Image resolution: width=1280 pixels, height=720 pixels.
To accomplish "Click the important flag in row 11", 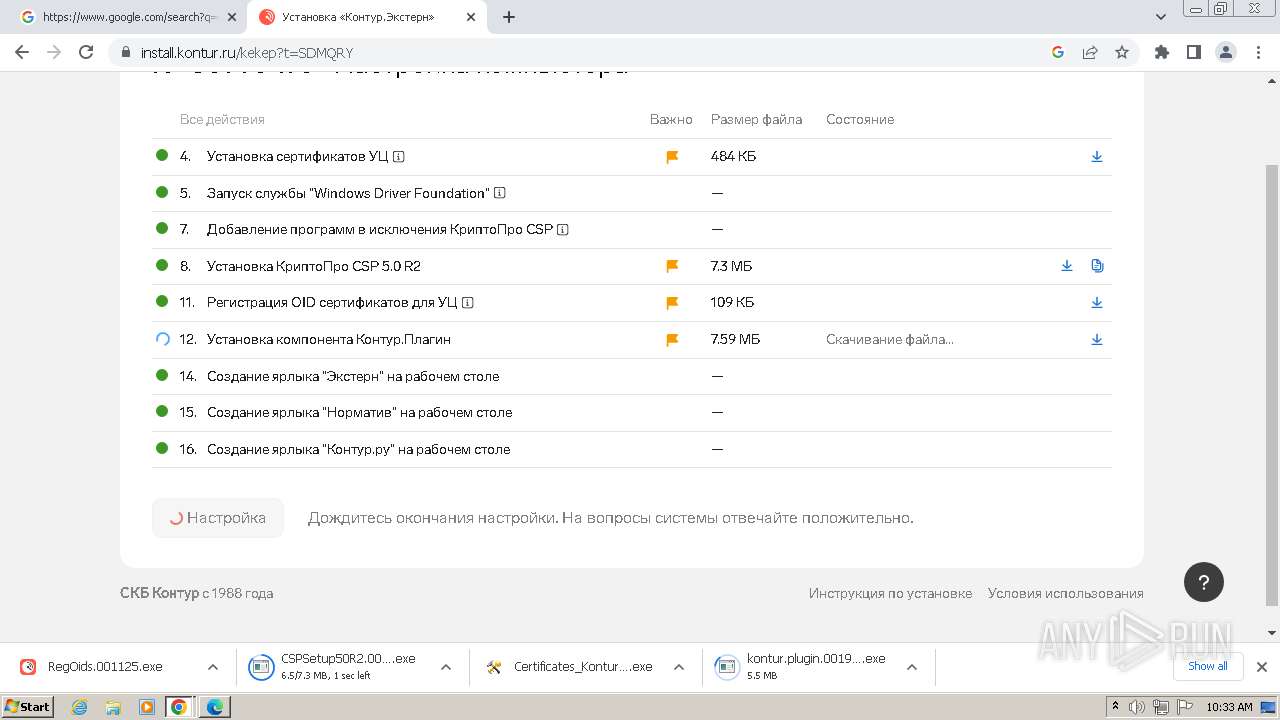I will [x=672, y=303].
